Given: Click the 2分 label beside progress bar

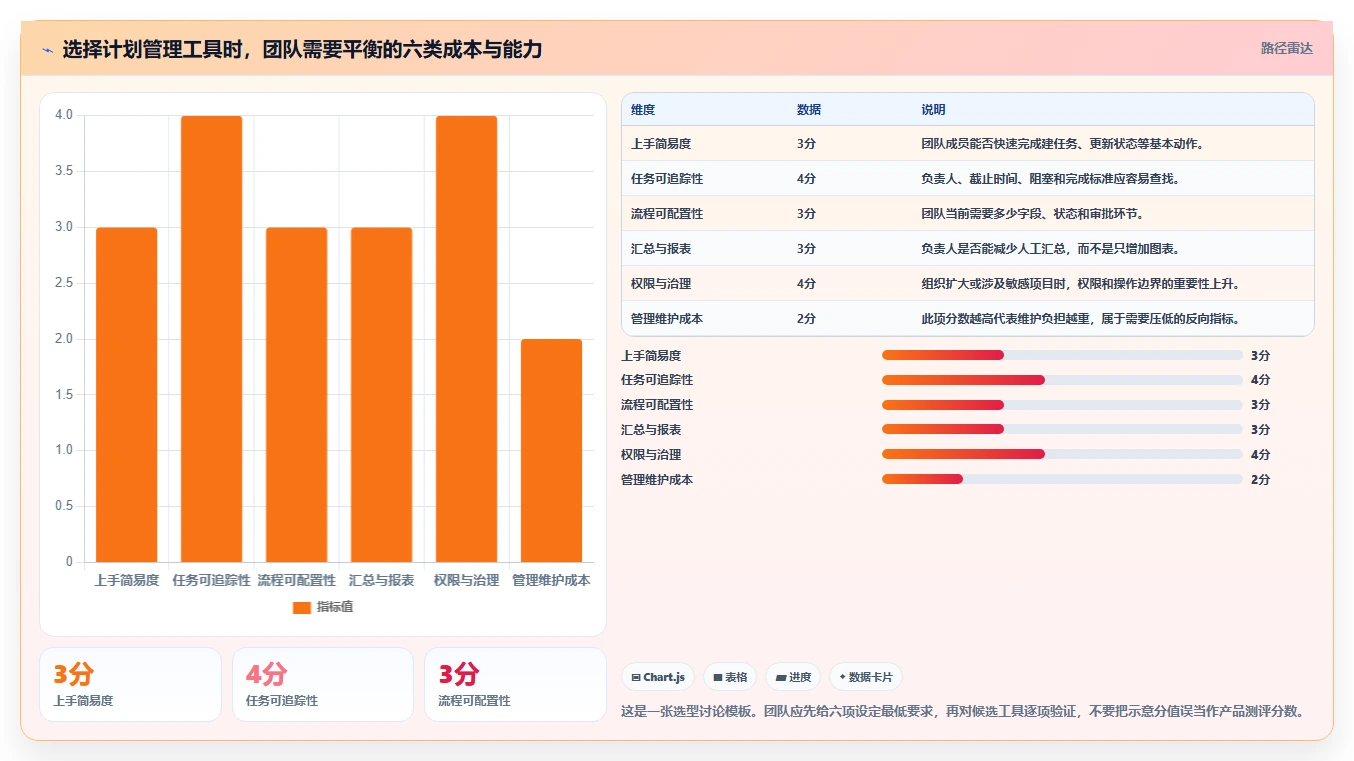Looking at the screenshot, I should (1260, 479).
